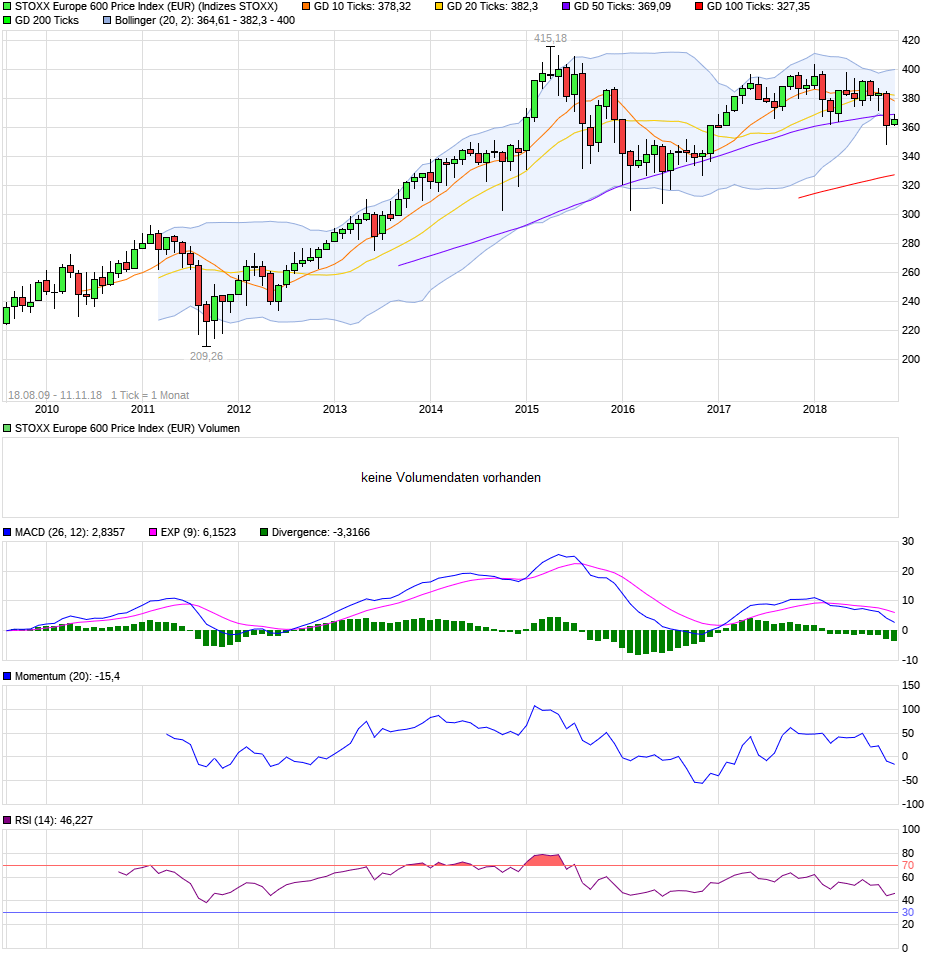The image size is (940, 958).
Task: Click the high marker '415,18'
Action: pyautogui.click(x=550, y=38)
